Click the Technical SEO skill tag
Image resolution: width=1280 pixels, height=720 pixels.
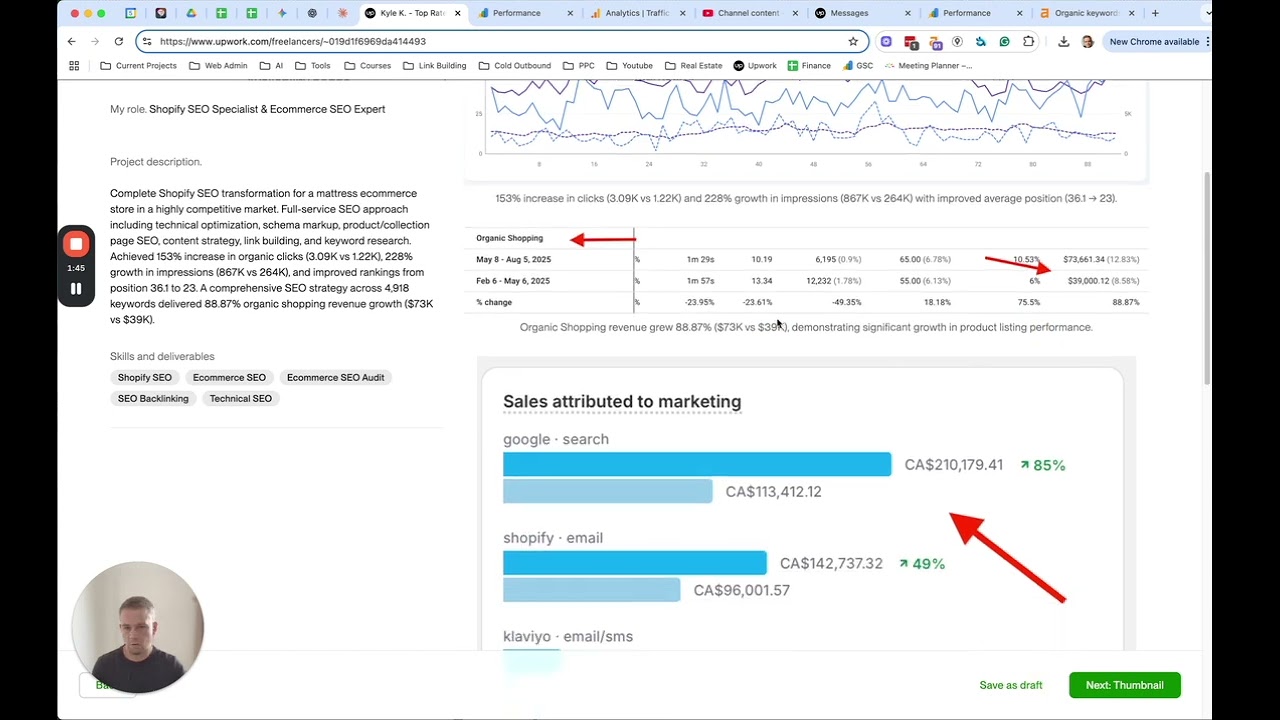[241, 399]
